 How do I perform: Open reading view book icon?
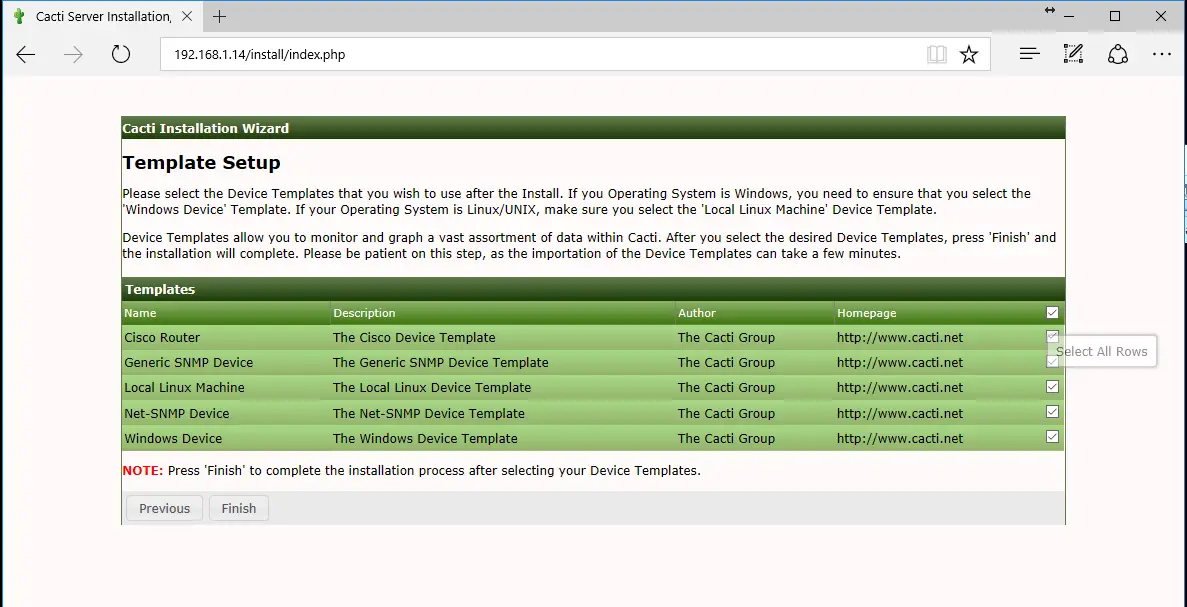click(x=936, y=54)
